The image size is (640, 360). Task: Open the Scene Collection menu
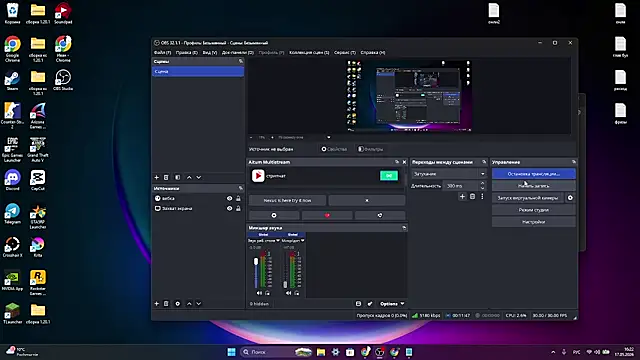309,53
